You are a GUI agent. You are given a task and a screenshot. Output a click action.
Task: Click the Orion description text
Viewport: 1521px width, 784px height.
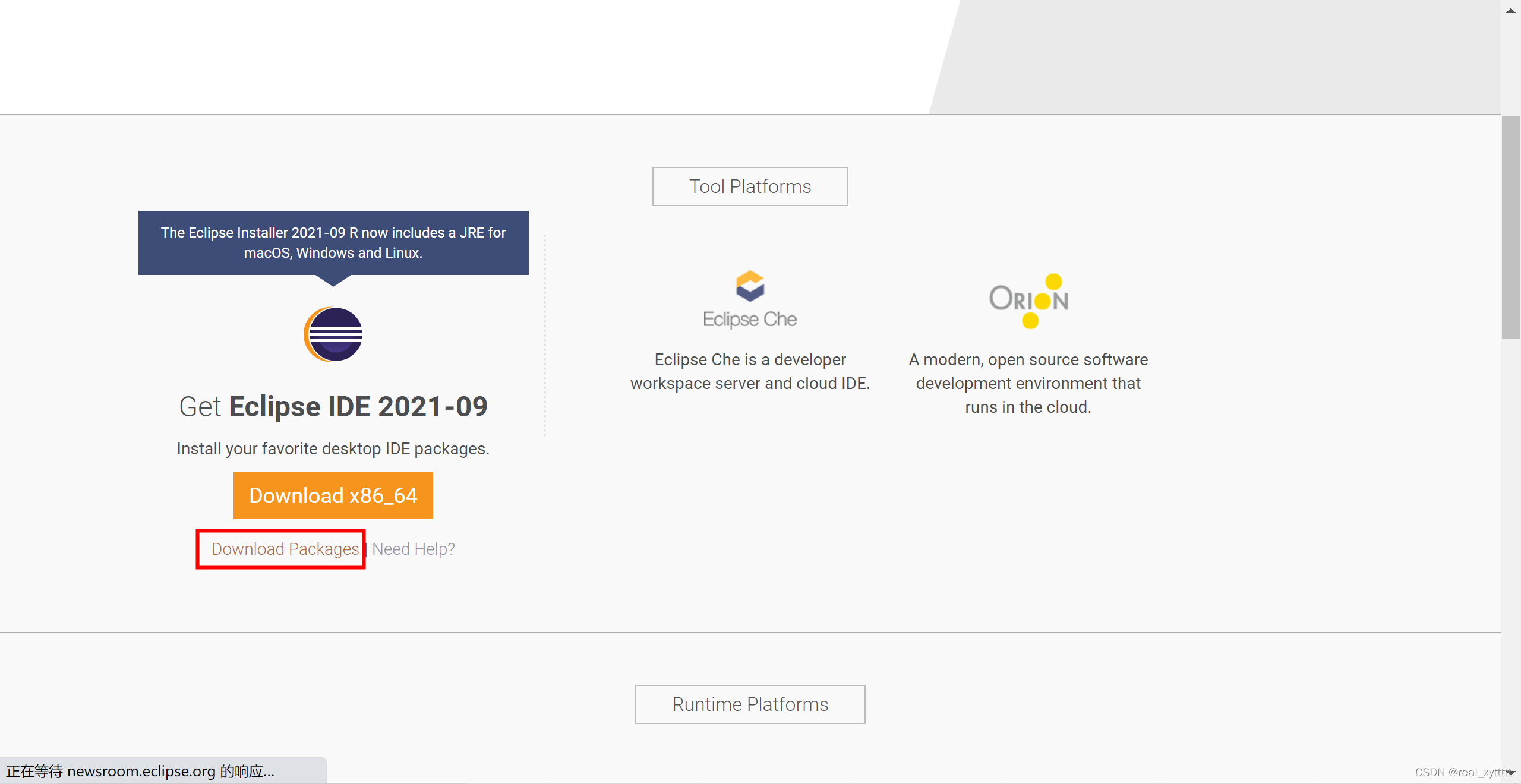1028,383
